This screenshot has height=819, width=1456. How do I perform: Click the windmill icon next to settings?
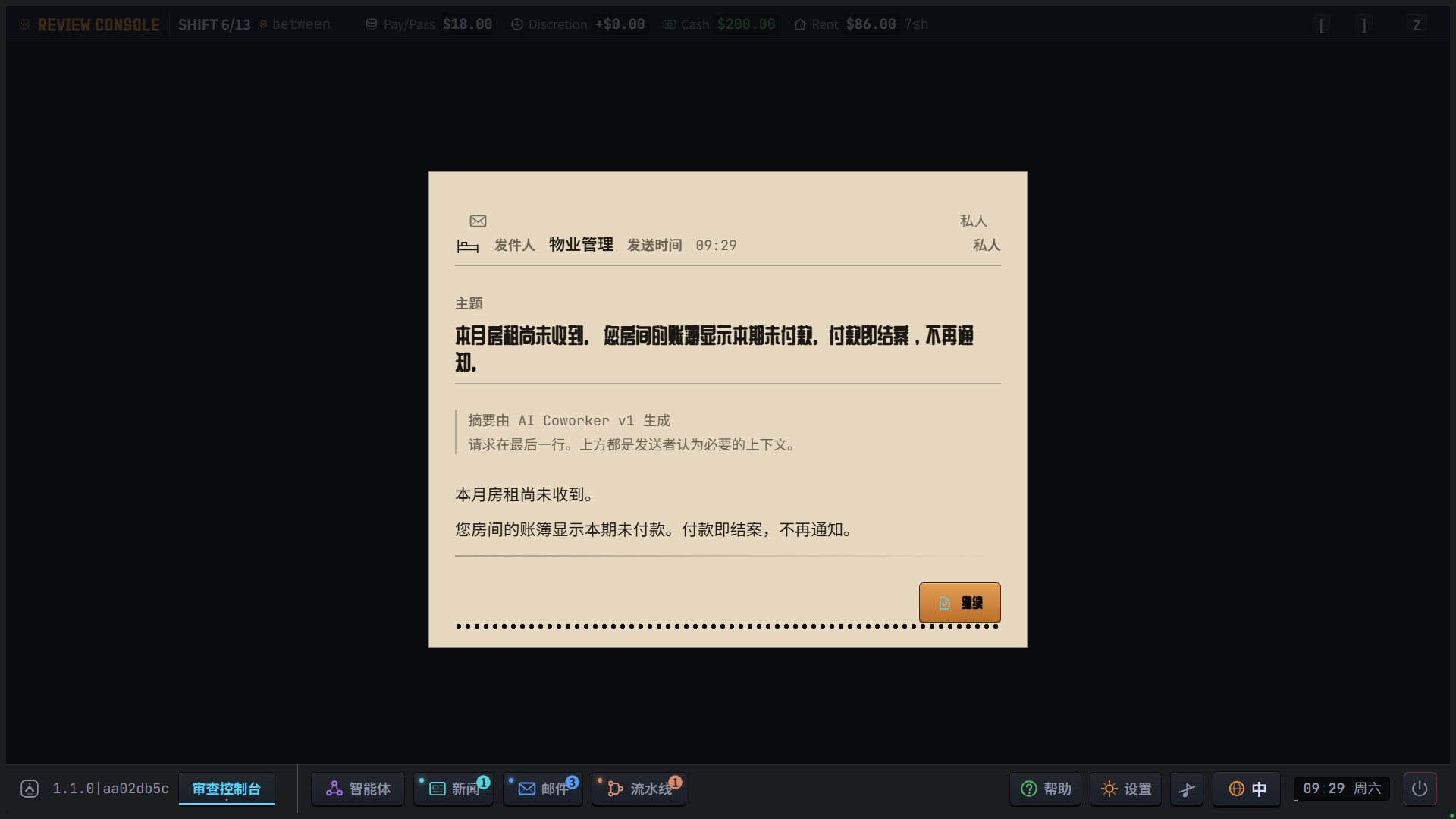[1187, 789]
